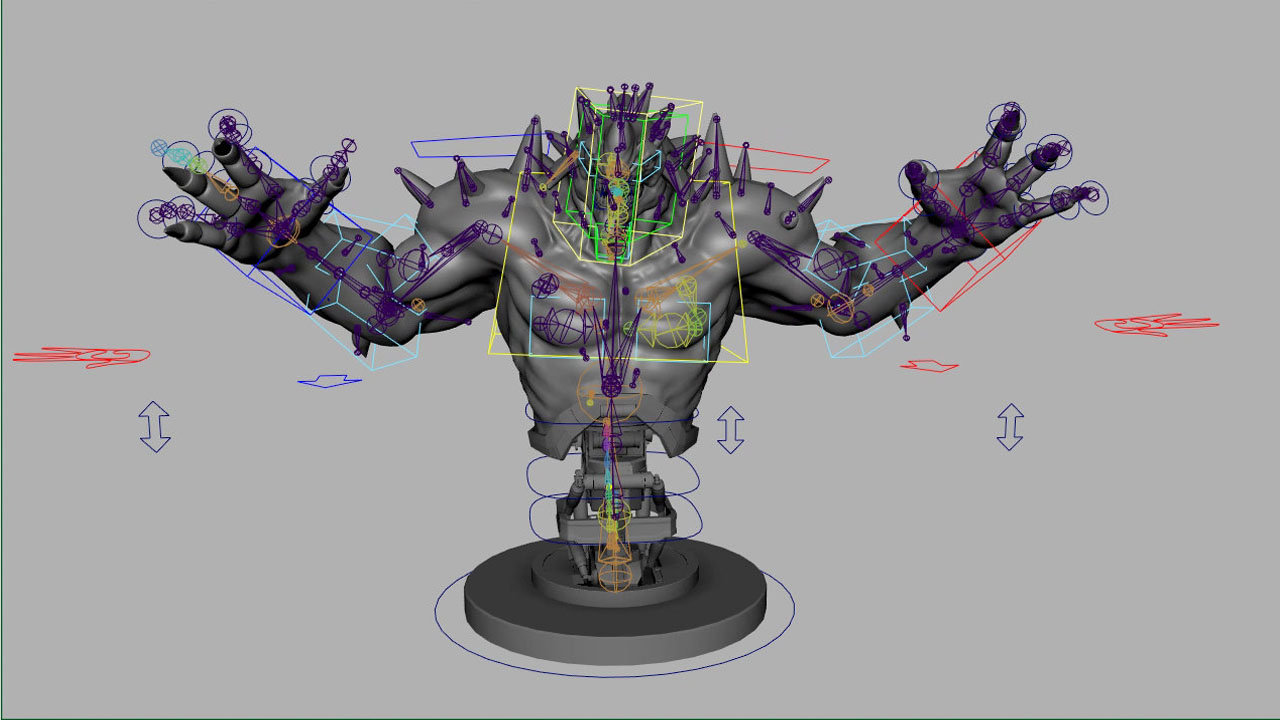Click the blue up-down arrow control below the right arm
Image resolution: width=1280 pixels, height=720 pixels.
tap(1010, 425)
